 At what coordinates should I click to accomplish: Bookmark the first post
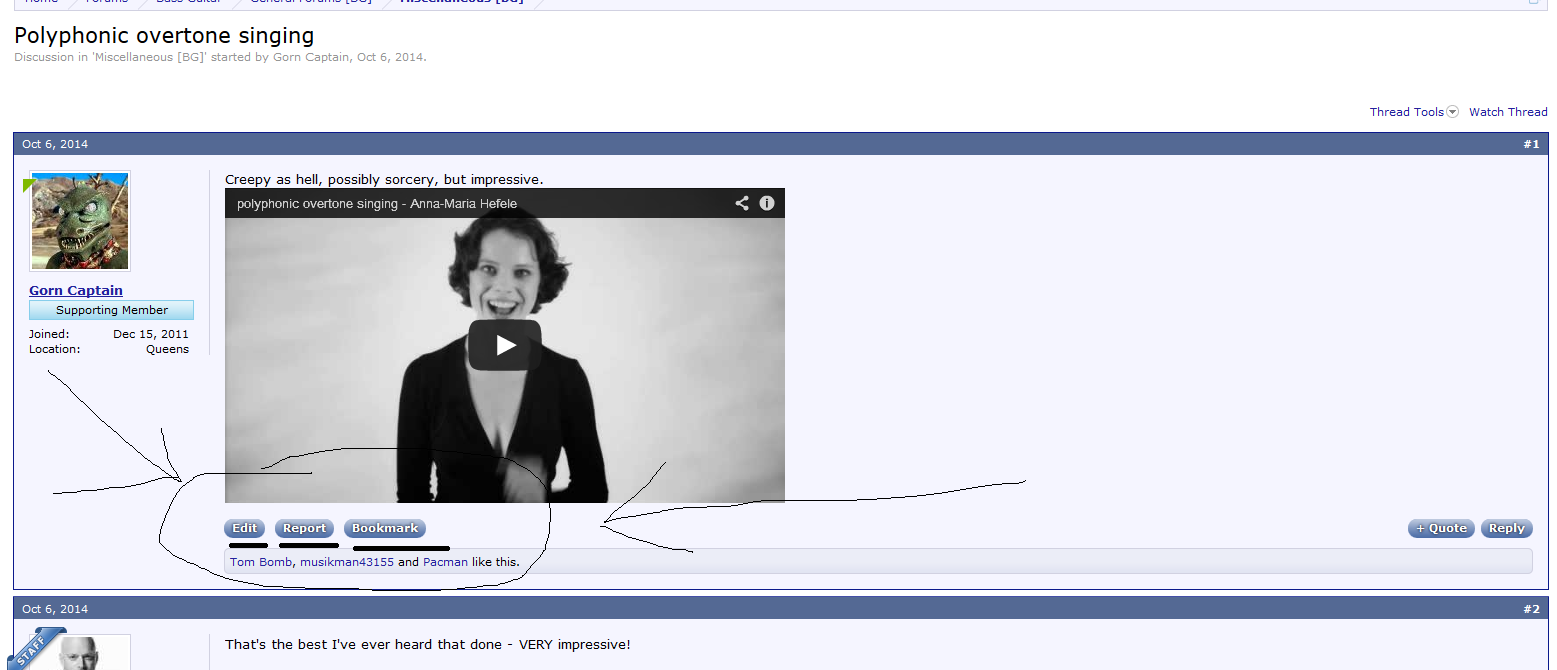[385, 528]
